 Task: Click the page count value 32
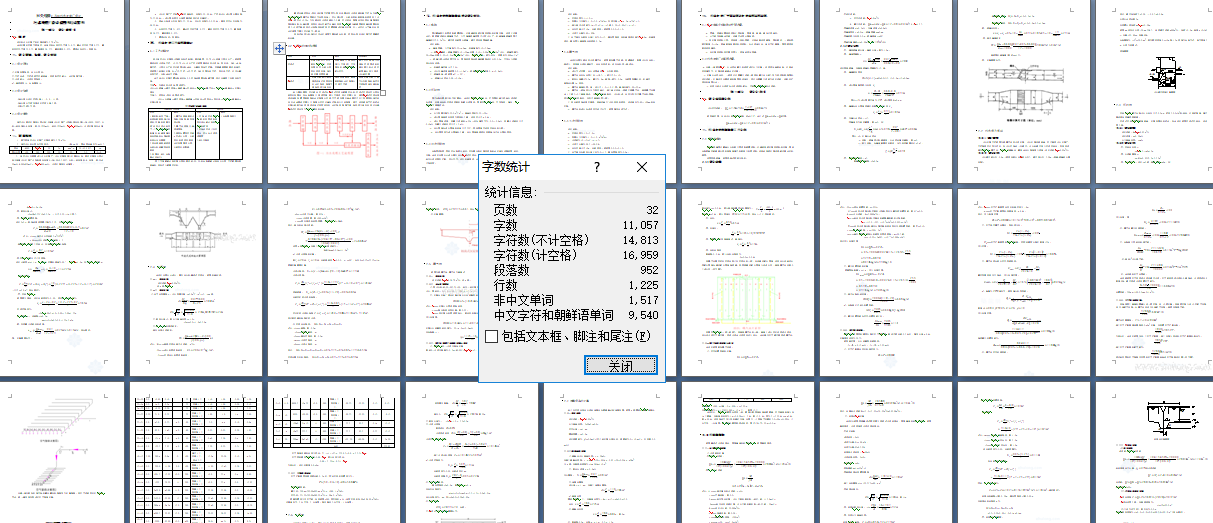(650, 210)
